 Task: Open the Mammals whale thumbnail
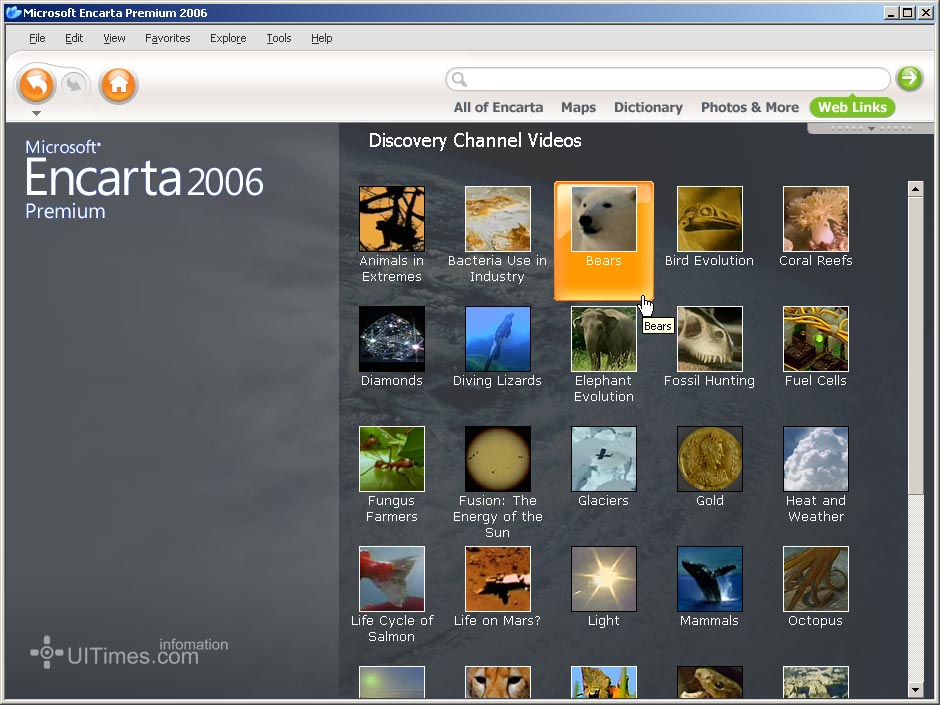click(710, 579)
